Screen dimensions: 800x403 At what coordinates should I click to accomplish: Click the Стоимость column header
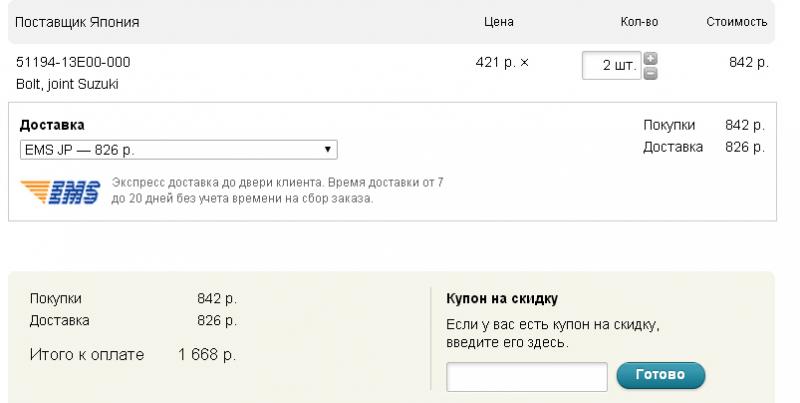737,22
